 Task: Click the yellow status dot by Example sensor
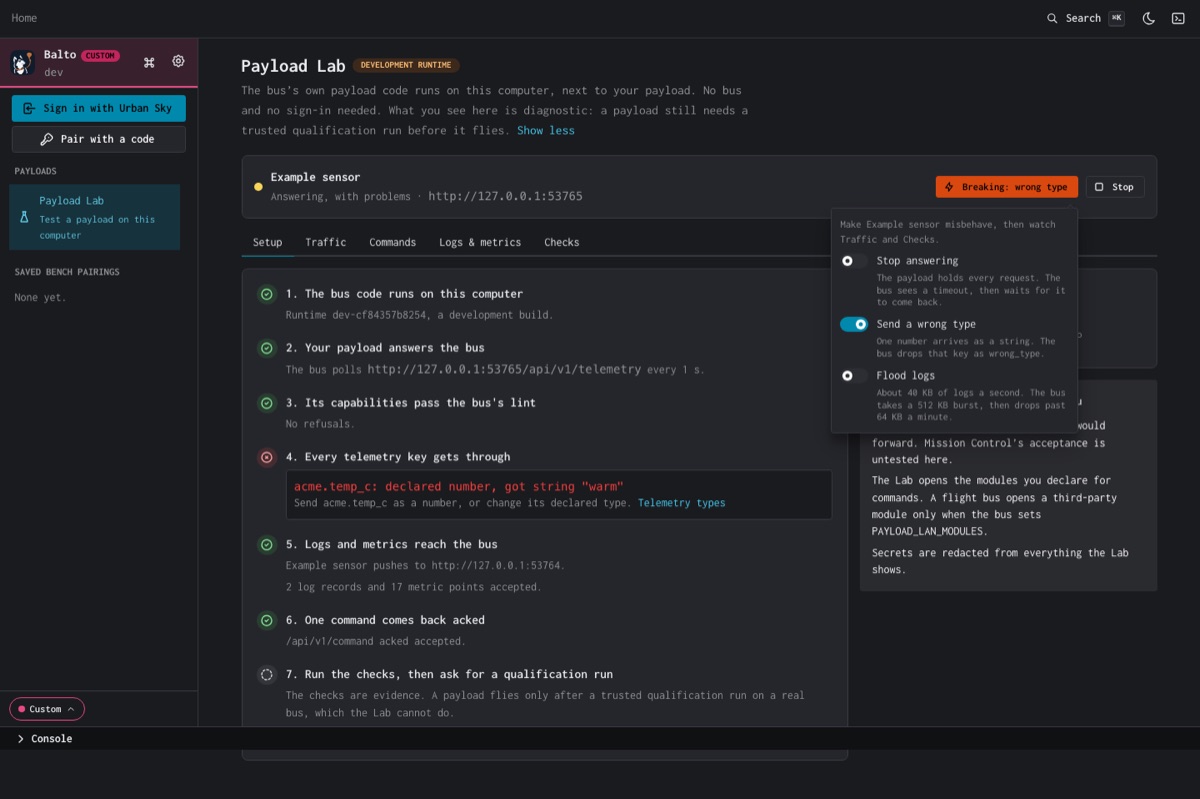coord(258,187)
